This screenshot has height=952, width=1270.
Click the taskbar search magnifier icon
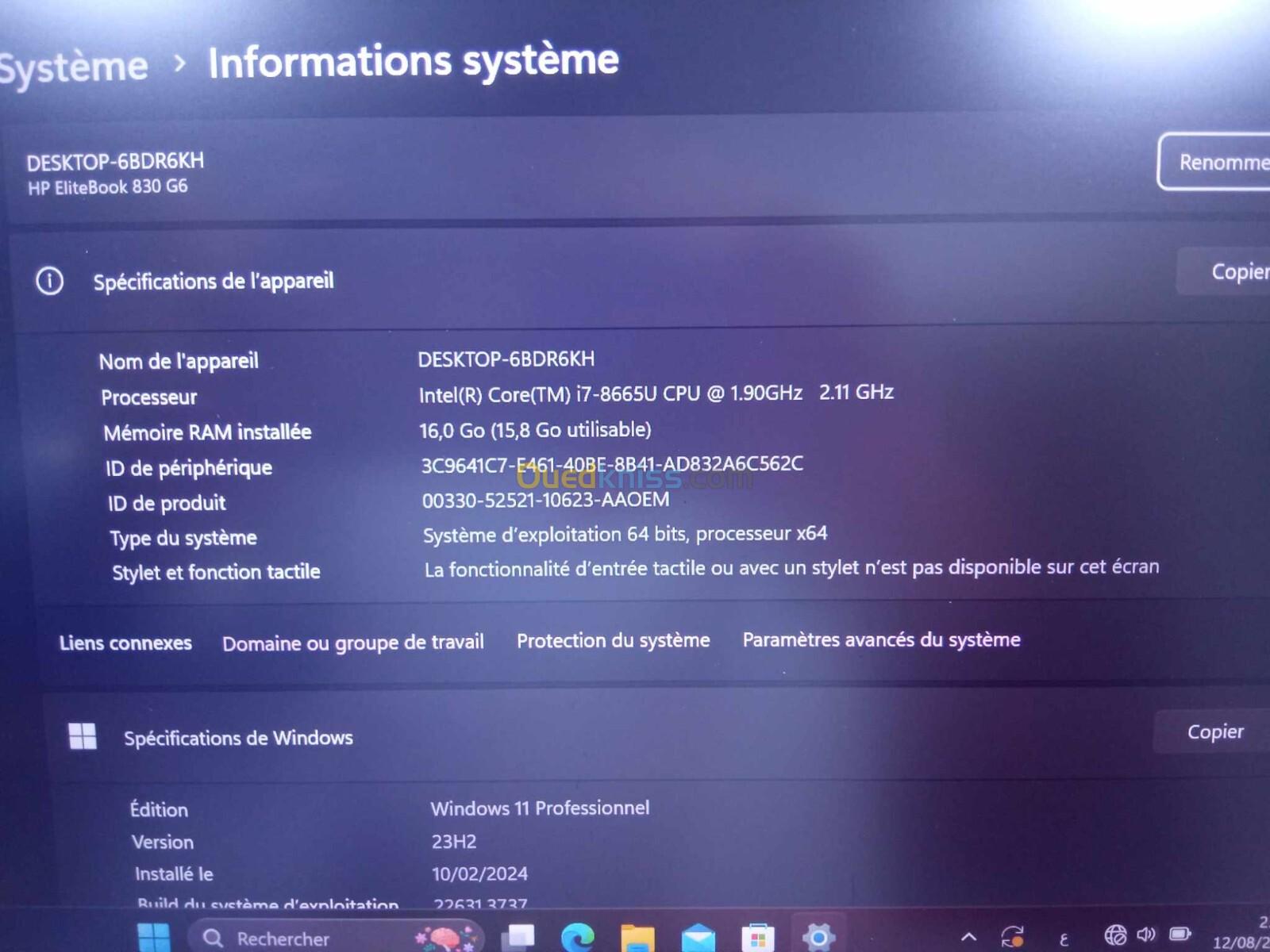(x=213, y=939)
